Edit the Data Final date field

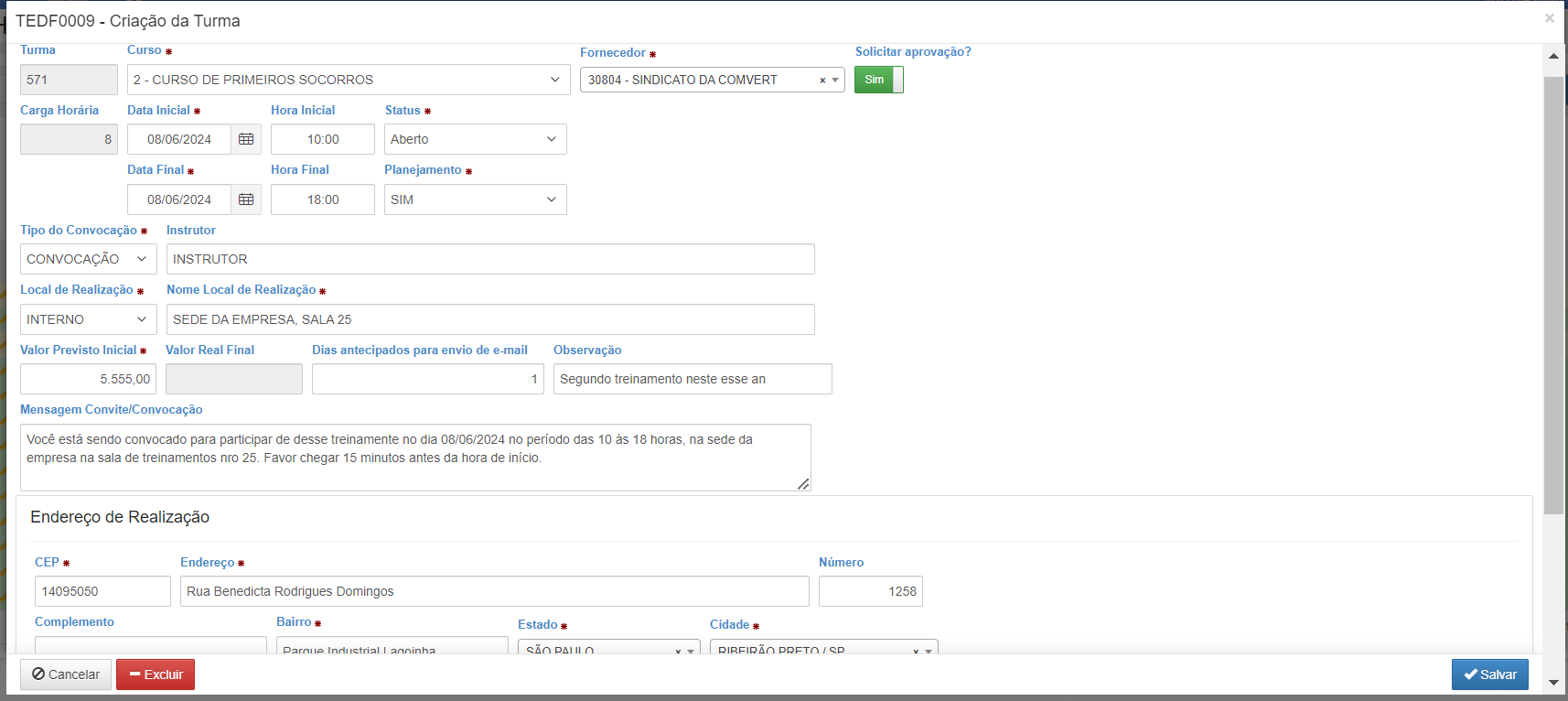[x=179, y=200]
